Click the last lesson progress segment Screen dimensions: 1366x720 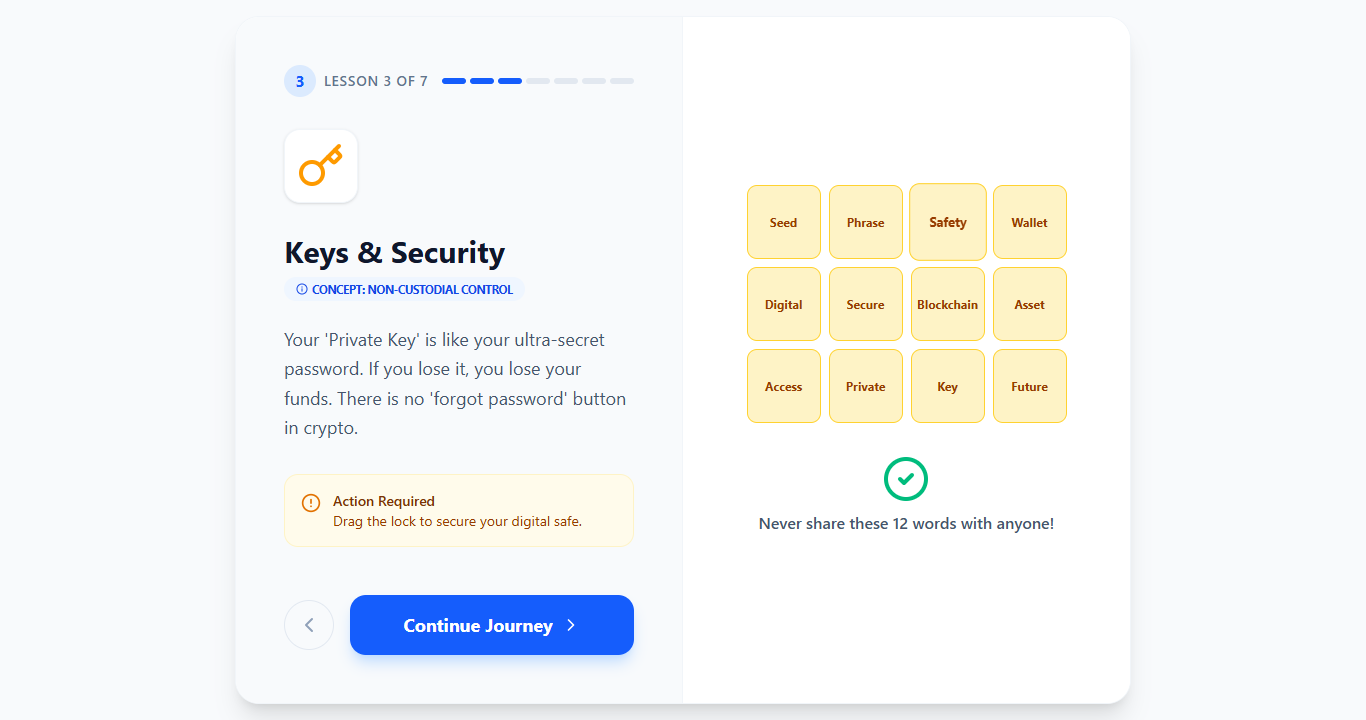click(622, 81)
